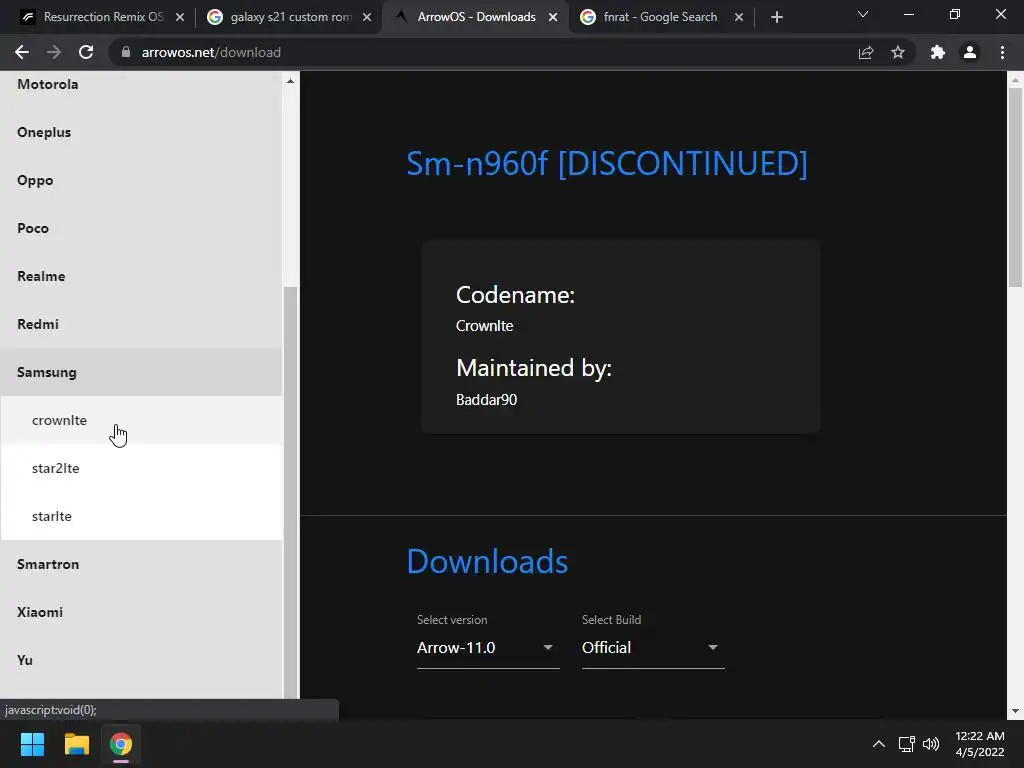Screen dimensions: 1024x768
Task: Bookmark this page with the star icon
Action: [898, 52]
